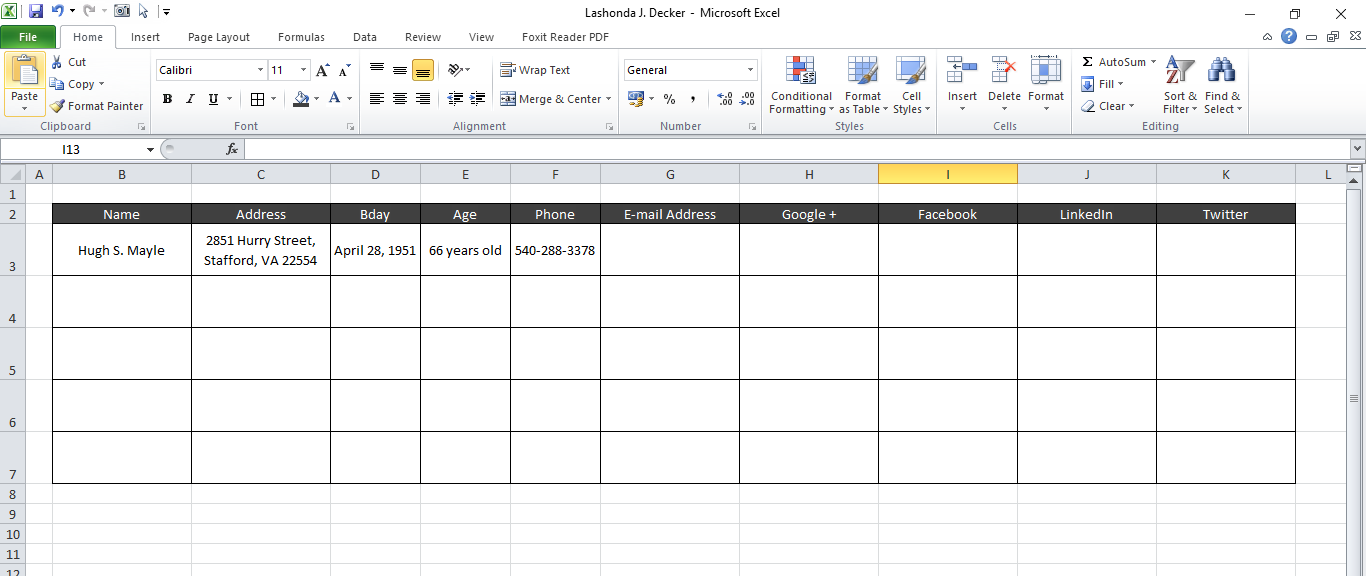Switch to the Formulas tab
The image size is (1366, 576).
[301, 37]
